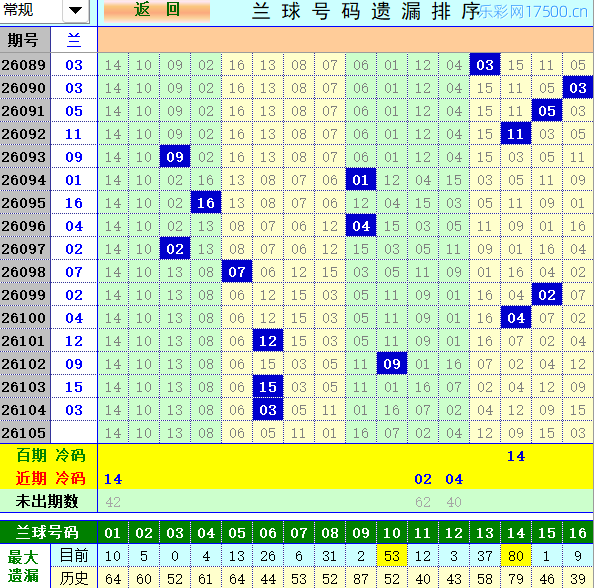
Task: Click history max value 79
Action: point(516,579)
